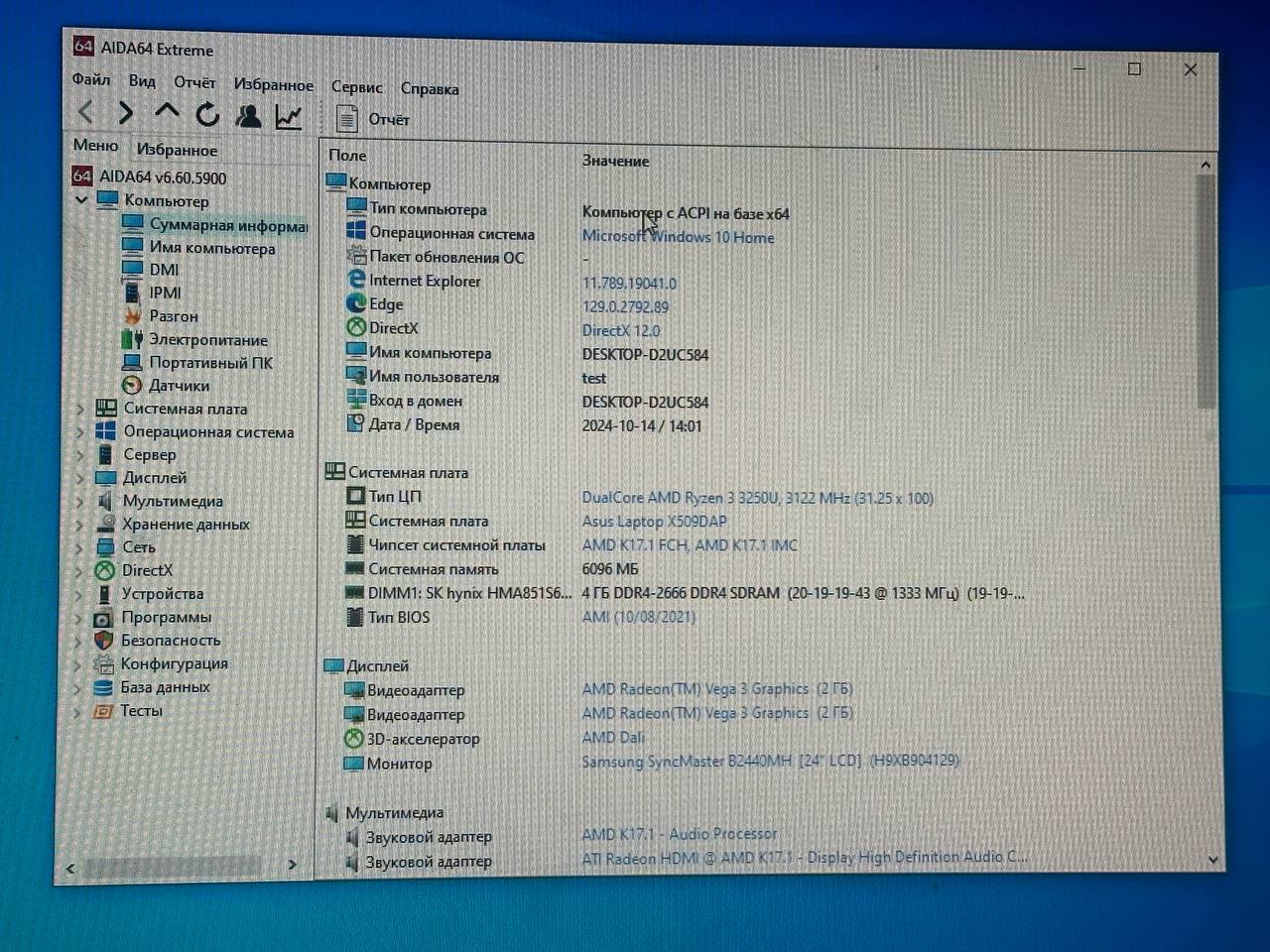Select DMI tree item
The height and width of the screenshot is (952, 1270).
[164, 270]
